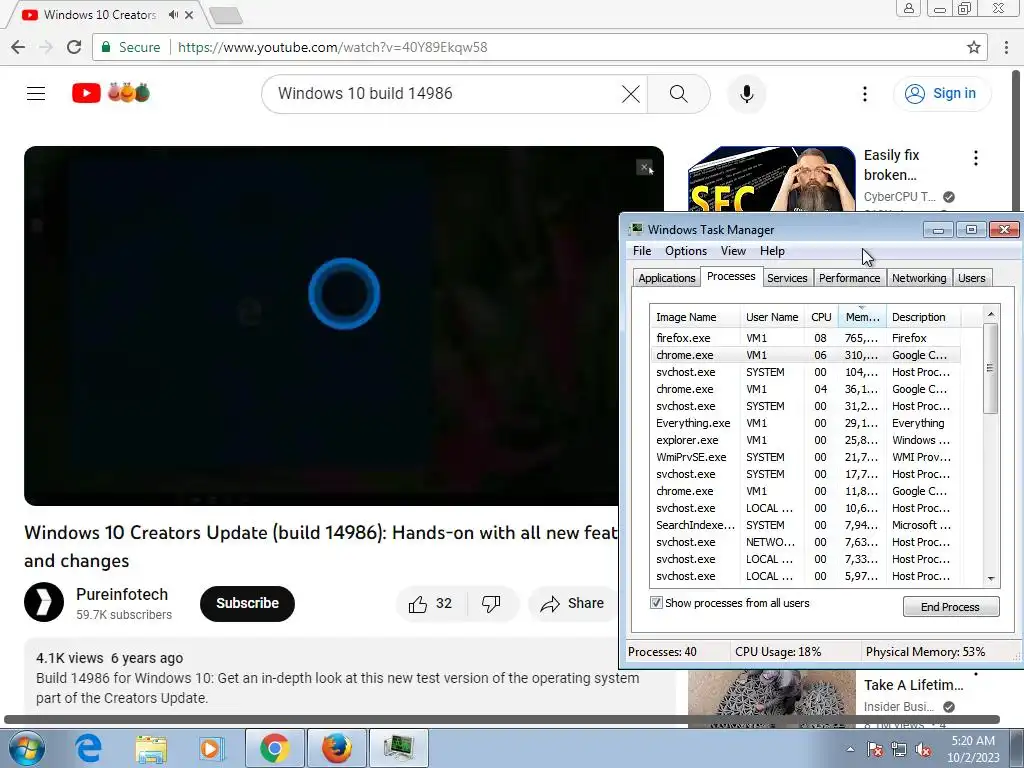Screen dimensions: 1024x768
Task: Open File Explorer from the taskbar
Action: tap(151, 748)
